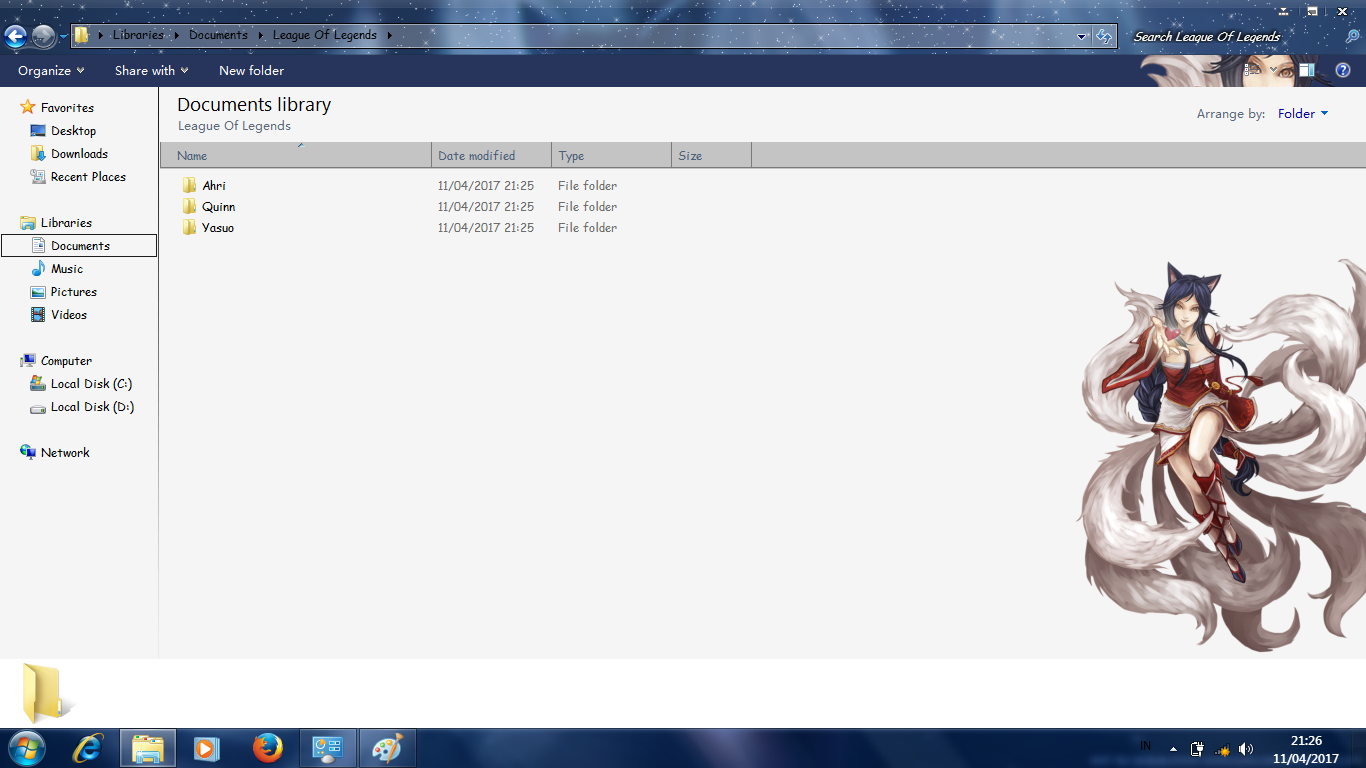Create a New folder
Screen dimensions: 1366x768
(251, 71)
